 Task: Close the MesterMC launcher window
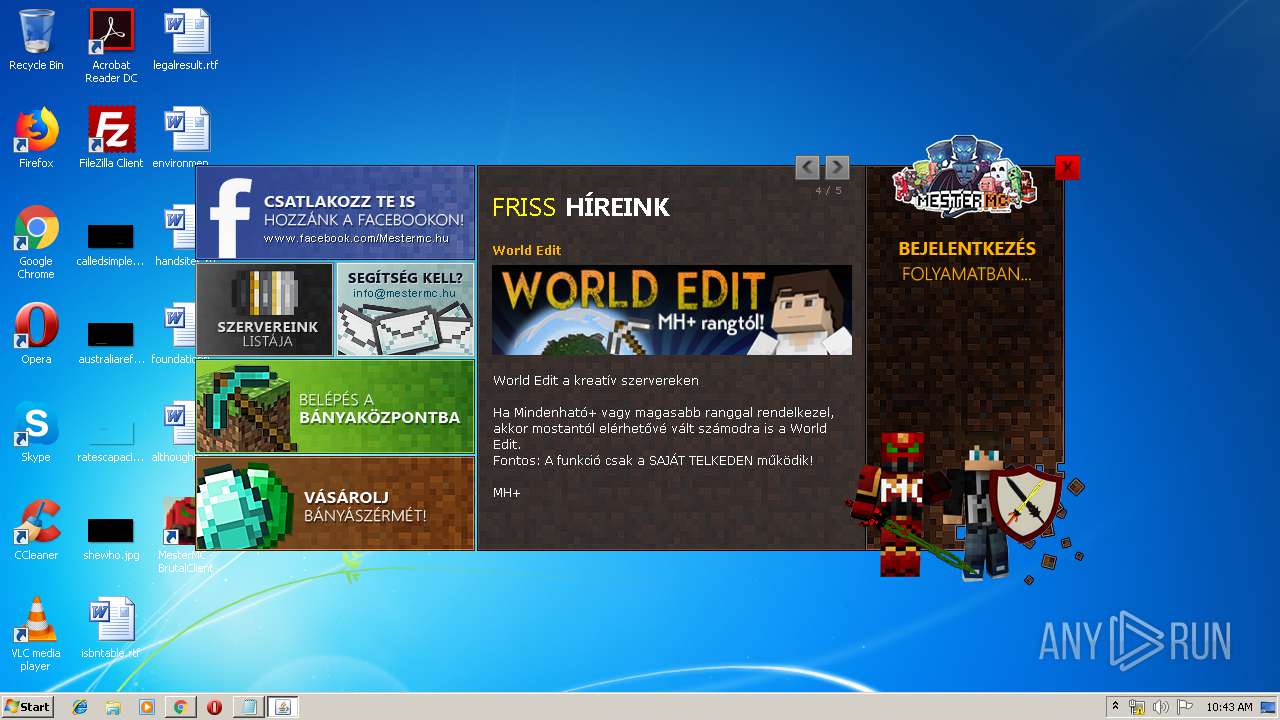(1067, 167)
